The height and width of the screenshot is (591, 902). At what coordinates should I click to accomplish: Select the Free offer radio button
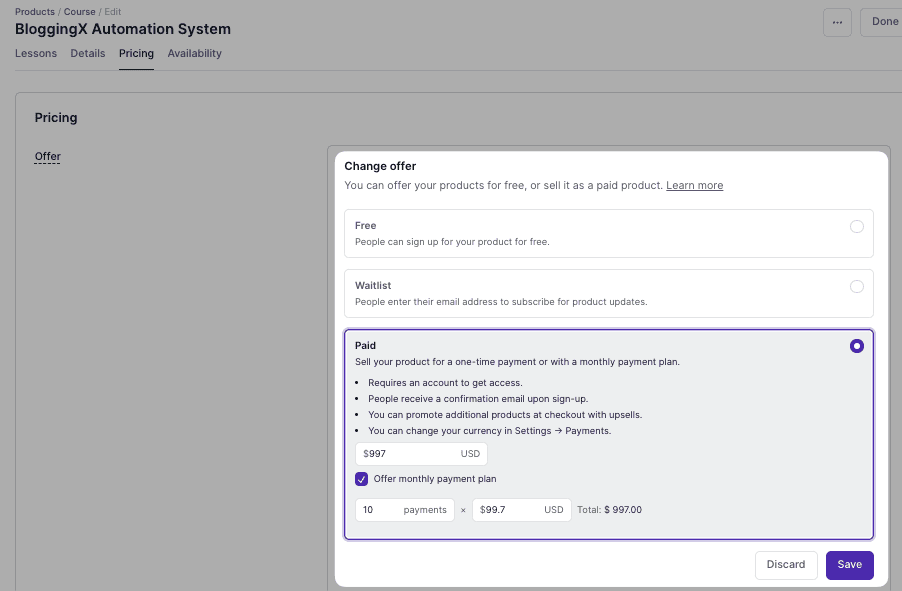tap(857, 226)
